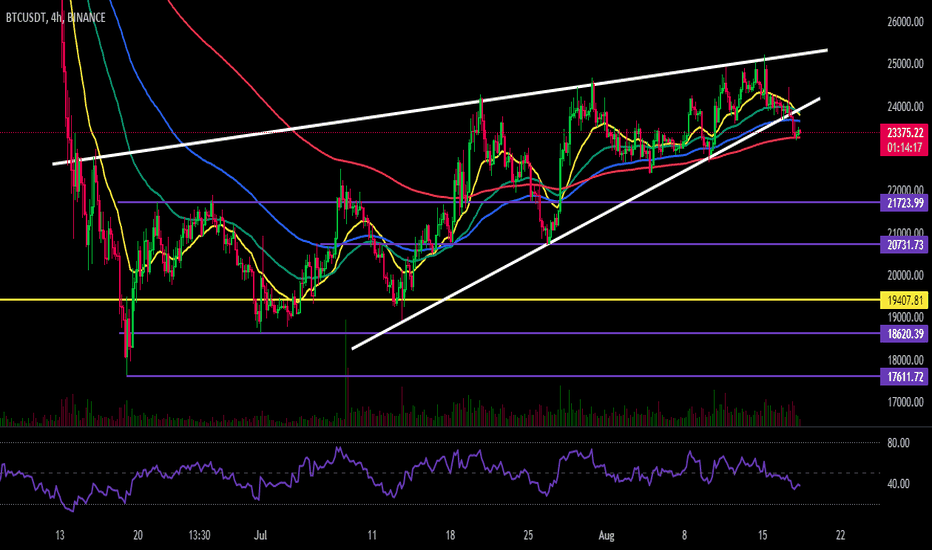Click the 13:30 label on time axis
Viewport: 932px width, 550px height.
[200, 535]
